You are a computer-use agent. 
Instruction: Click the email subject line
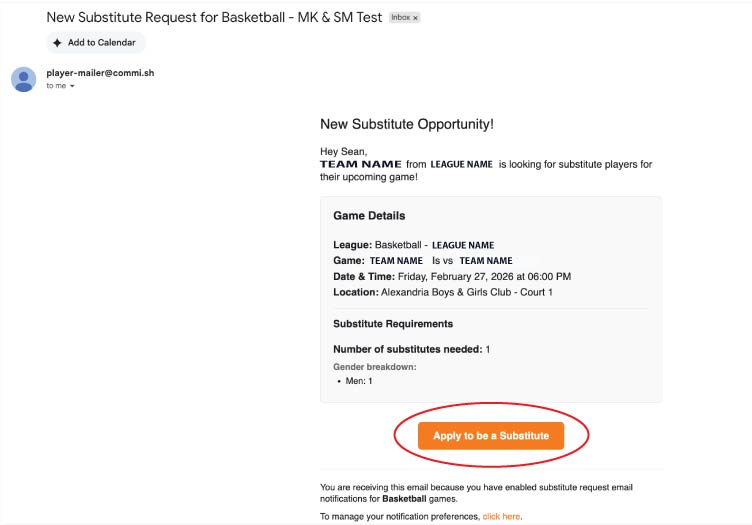[214, 17]
